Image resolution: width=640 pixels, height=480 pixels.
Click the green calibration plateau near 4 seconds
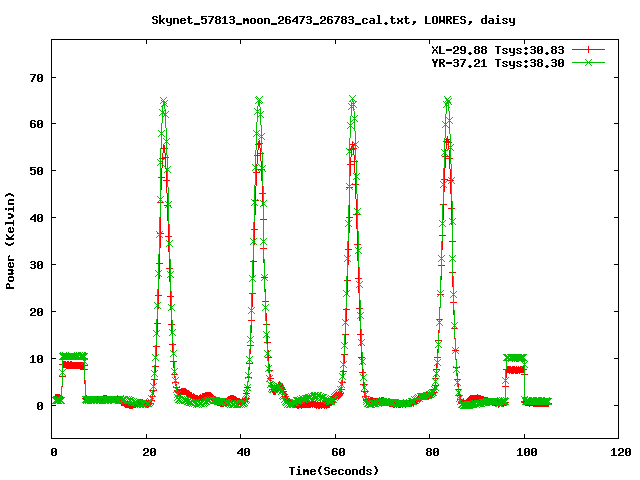[73, 356]
